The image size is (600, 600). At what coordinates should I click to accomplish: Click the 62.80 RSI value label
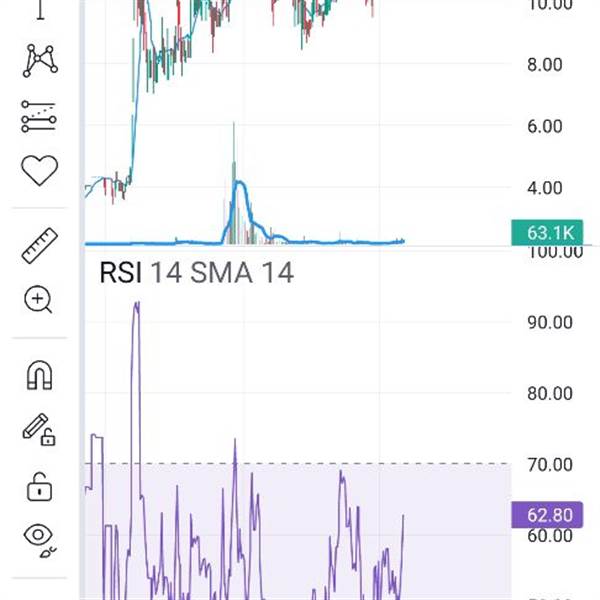coord(547,515)
